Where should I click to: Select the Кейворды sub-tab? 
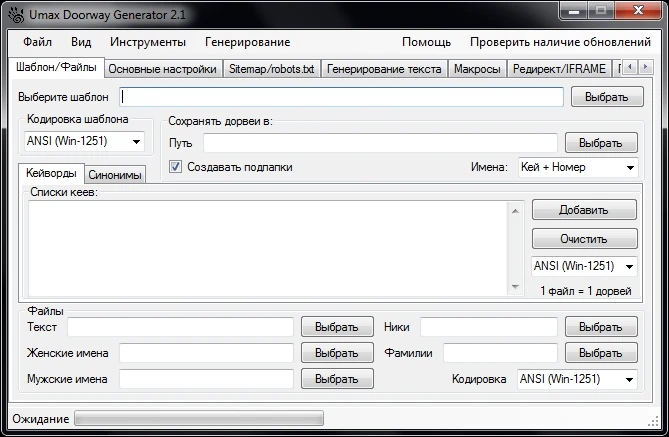tap(51, 173)
